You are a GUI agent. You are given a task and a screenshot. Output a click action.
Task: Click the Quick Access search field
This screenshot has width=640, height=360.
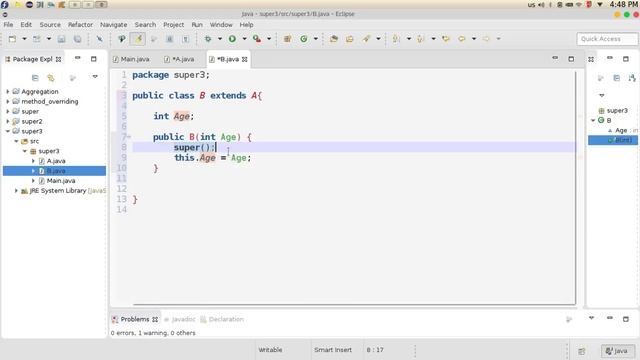(x=607, y=39)
